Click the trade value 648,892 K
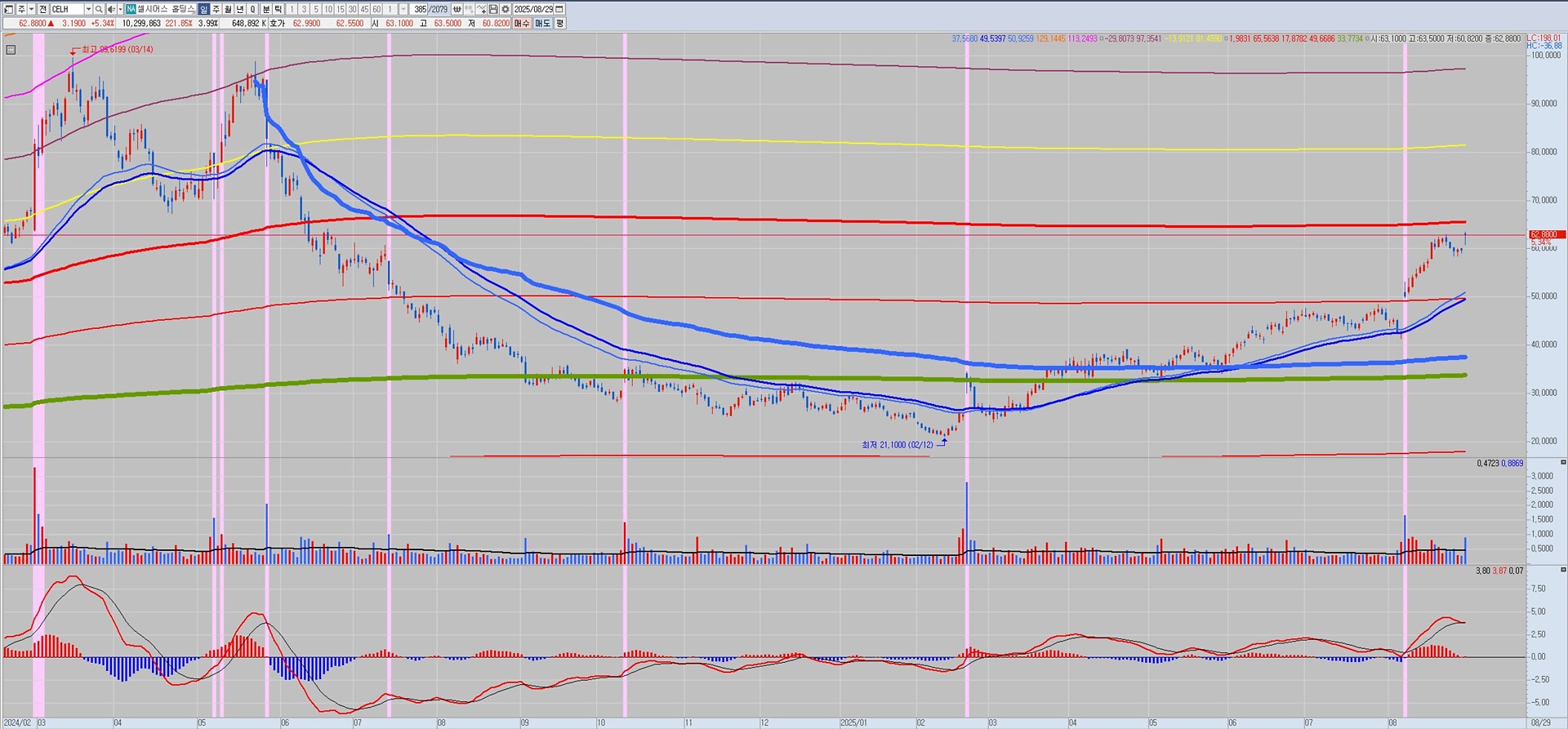The width and height of the screenshot is (1568, 729). (x=249, y=24)
